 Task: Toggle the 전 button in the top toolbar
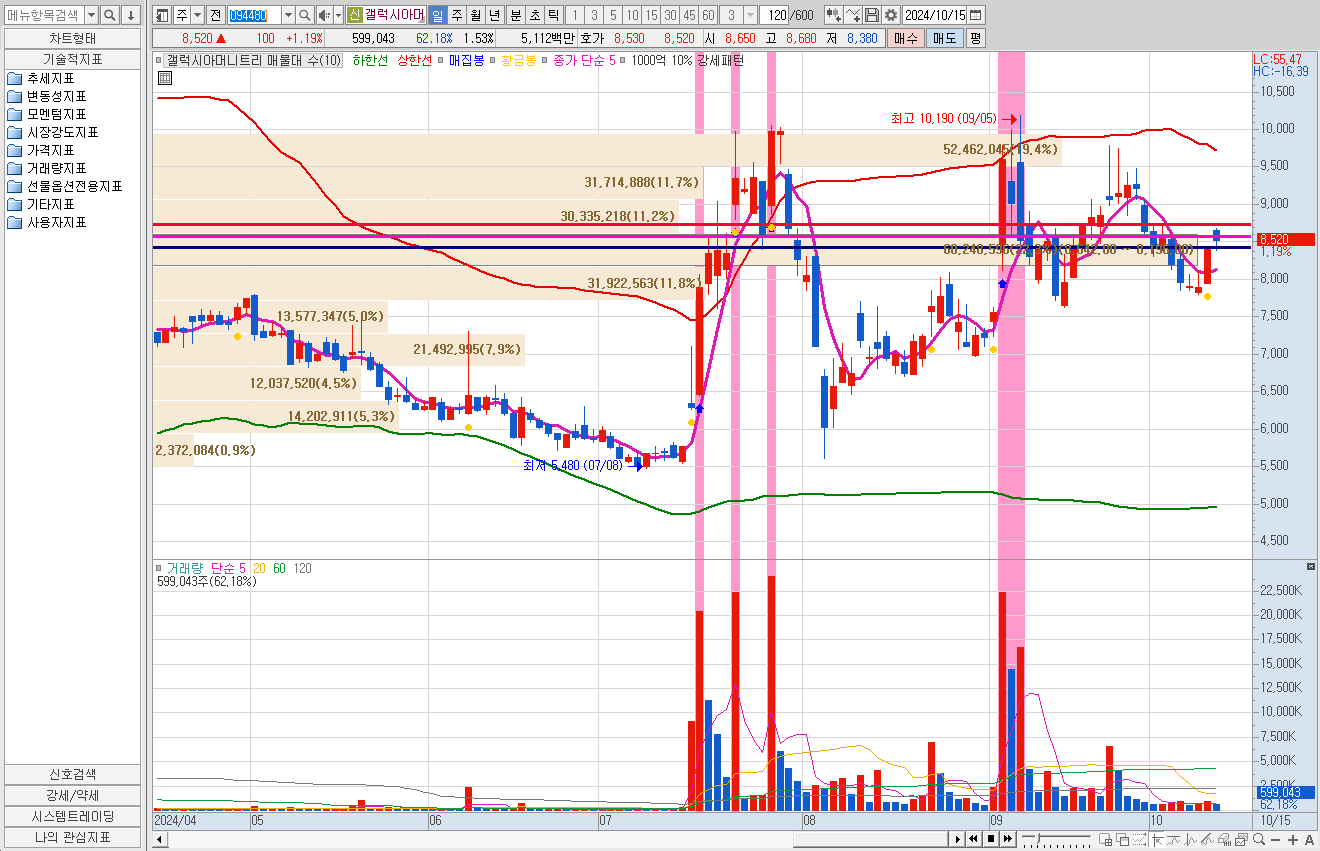pos(216,15)
